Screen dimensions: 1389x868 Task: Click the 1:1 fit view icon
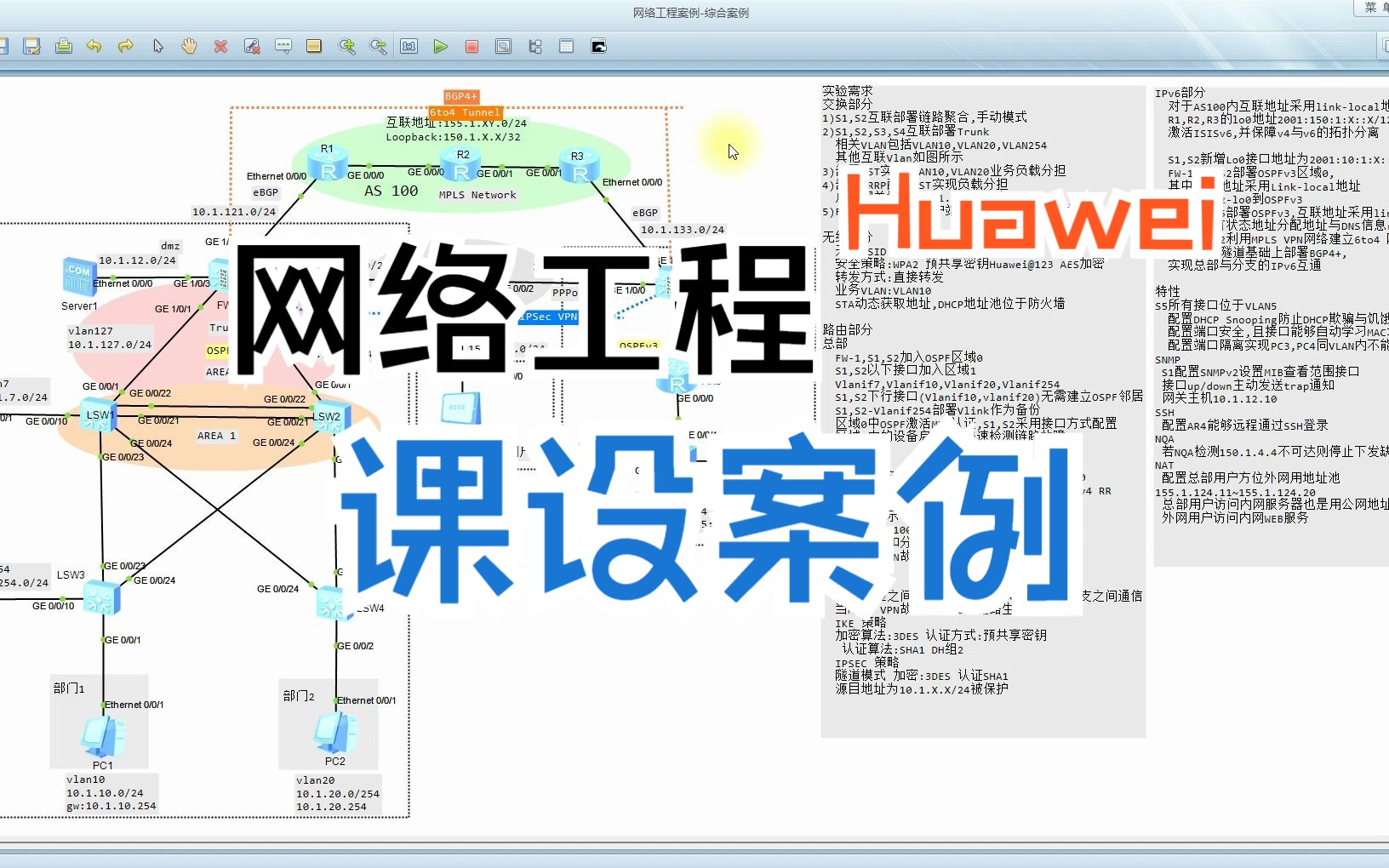[409, 46]
